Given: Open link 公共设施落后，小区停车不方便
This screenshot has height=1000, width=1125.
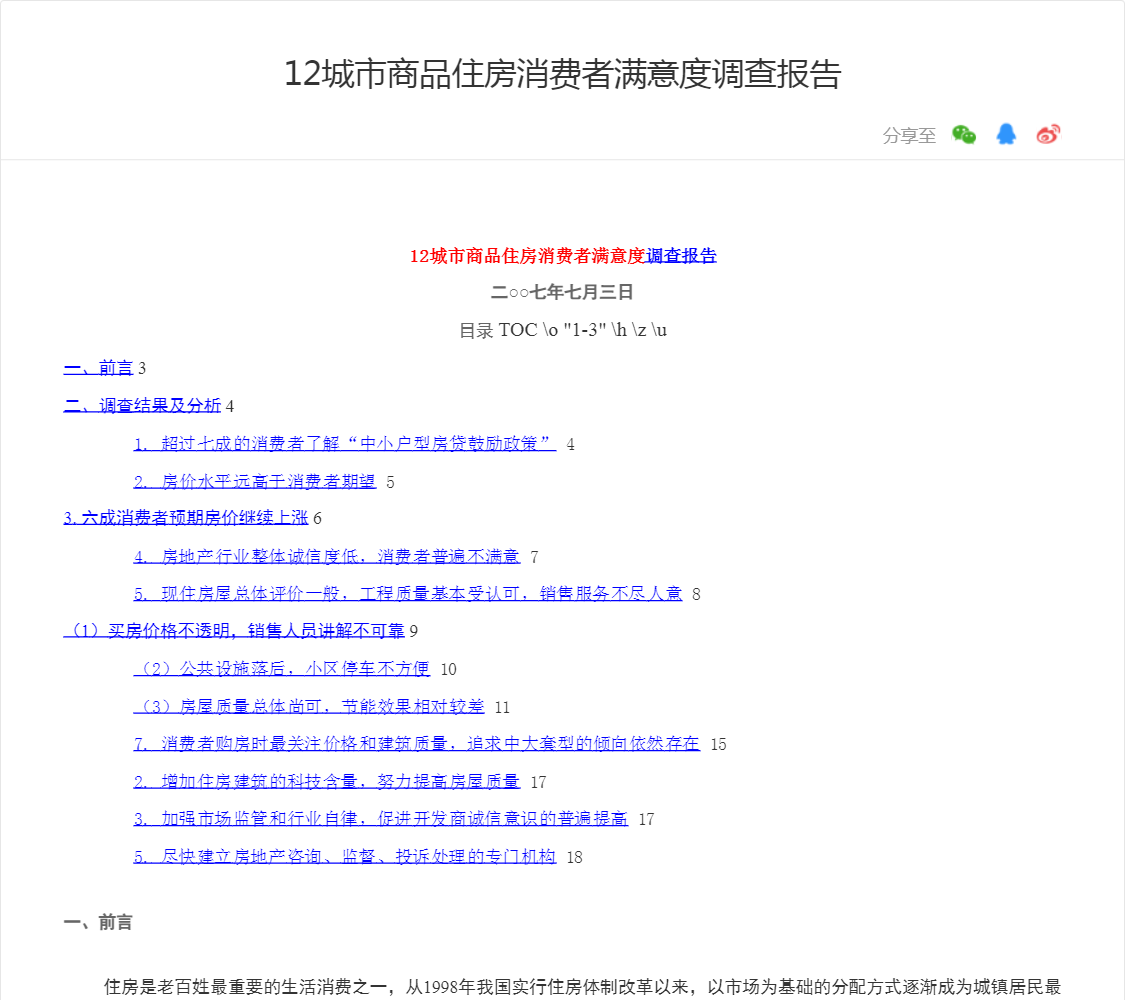Looking at the screenshot, I should (x=282, y=669).
